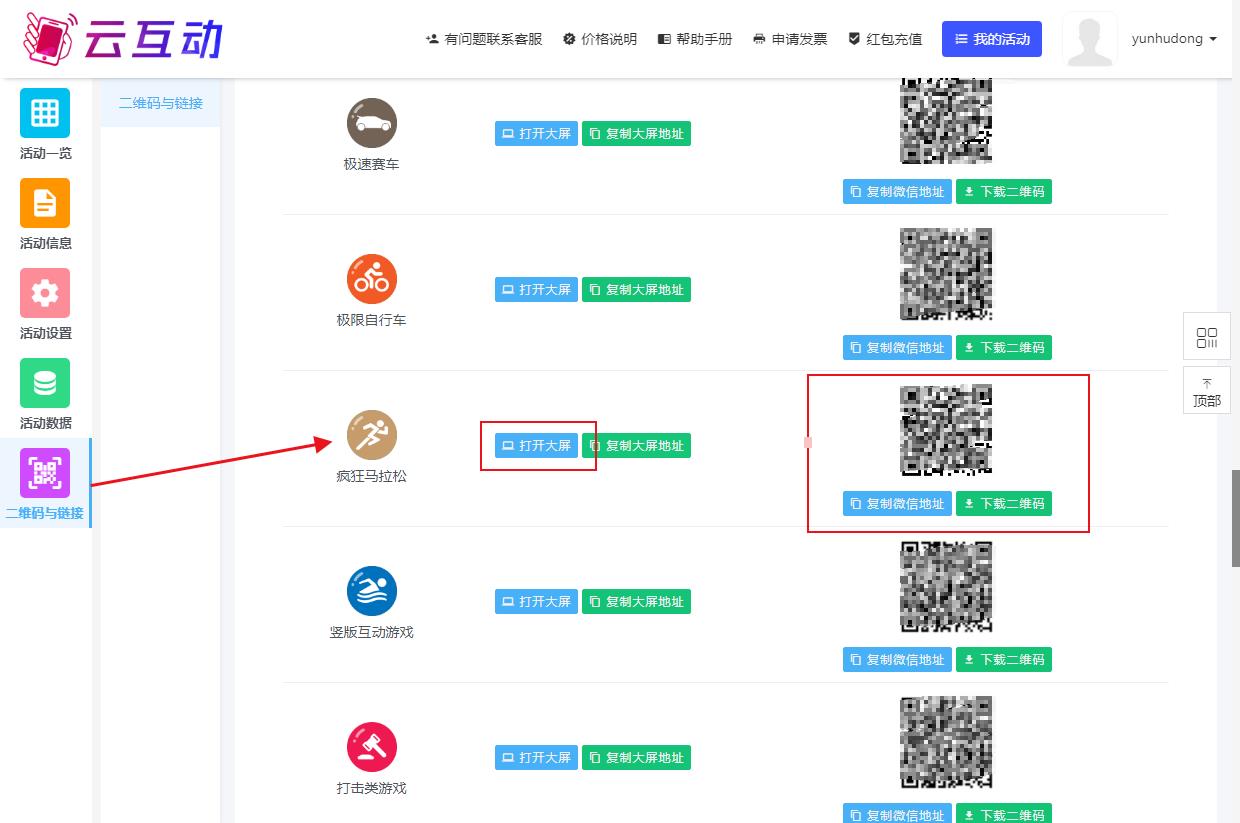
Task: Click the floating QR code icon button
Action: pyautogui.click(x=1207, y=337)
